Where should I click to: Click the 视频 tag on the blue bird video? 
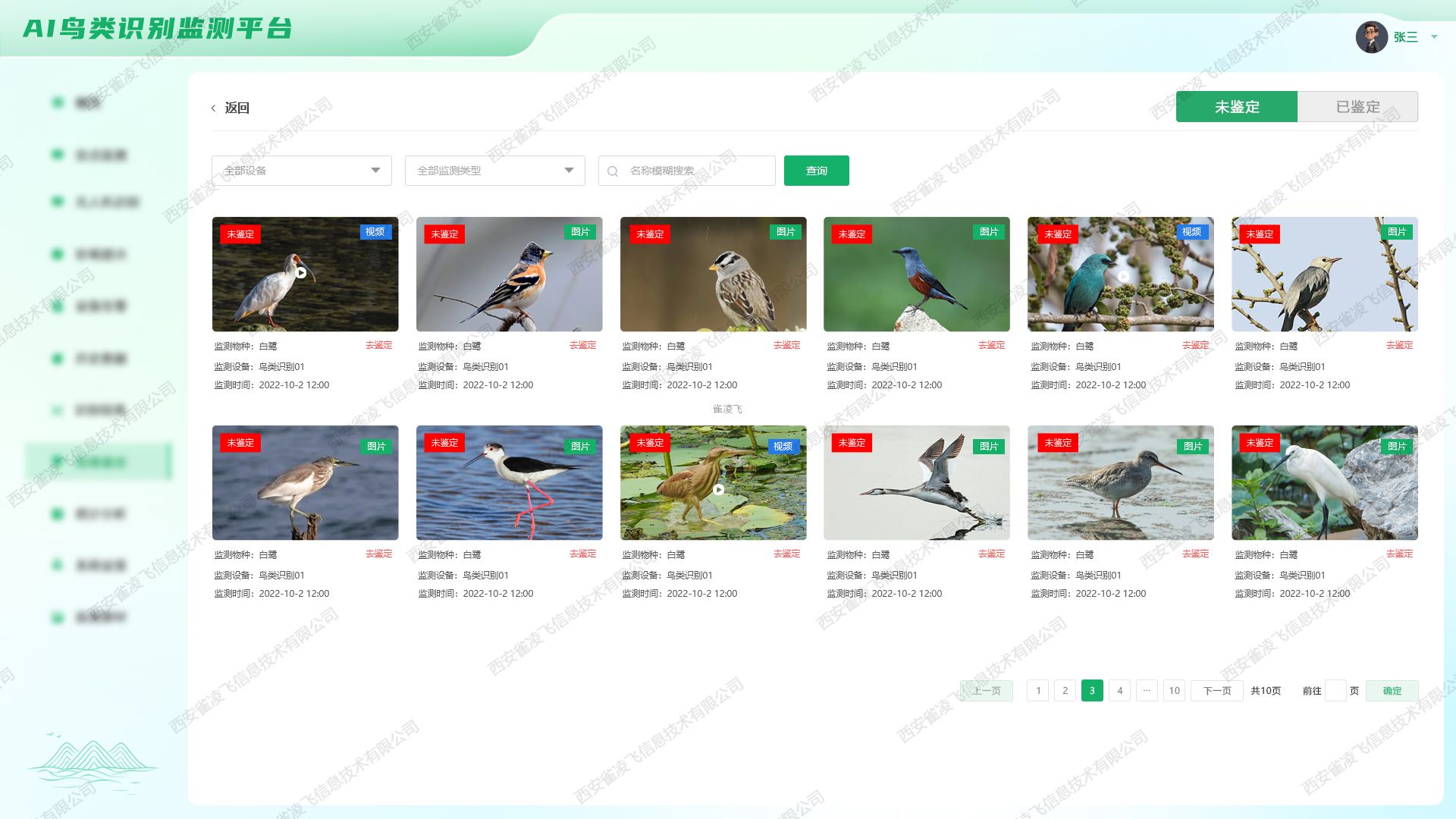point(1191,232)
